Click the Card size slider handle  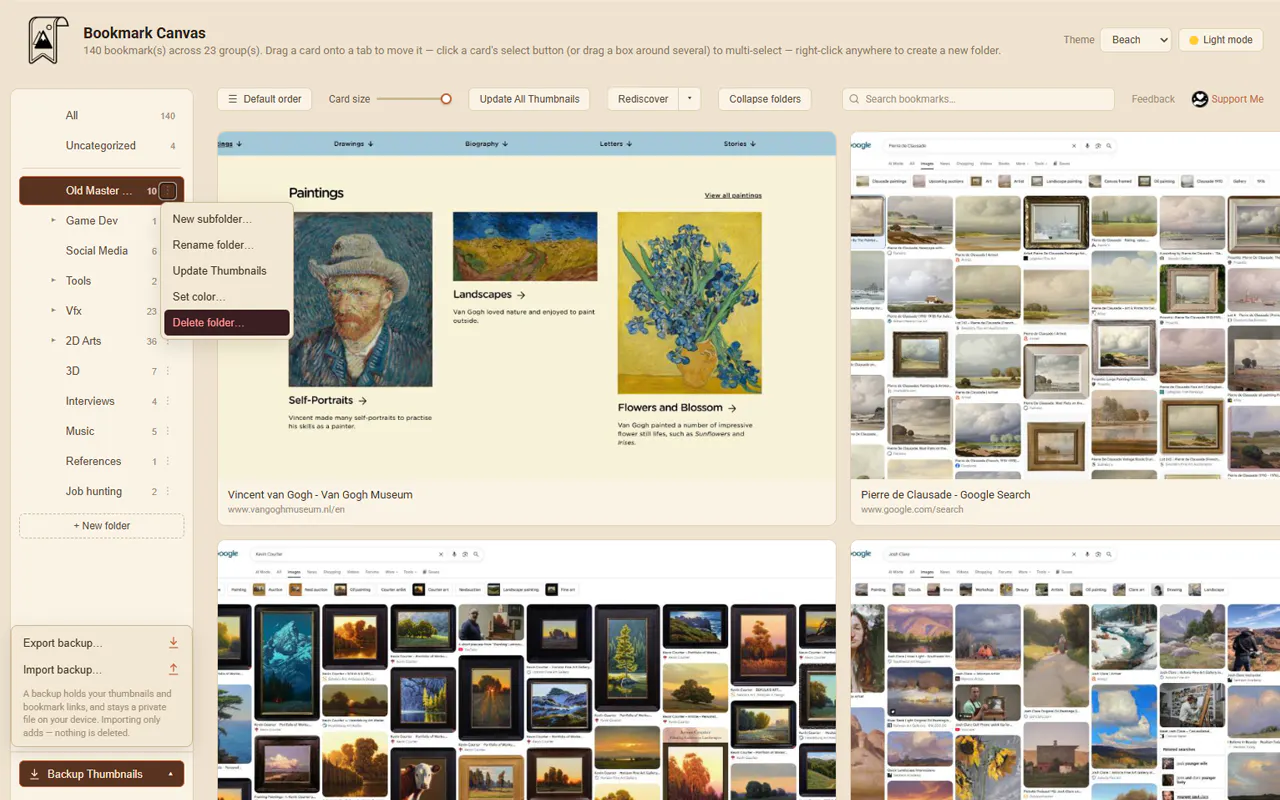(446, 99)
